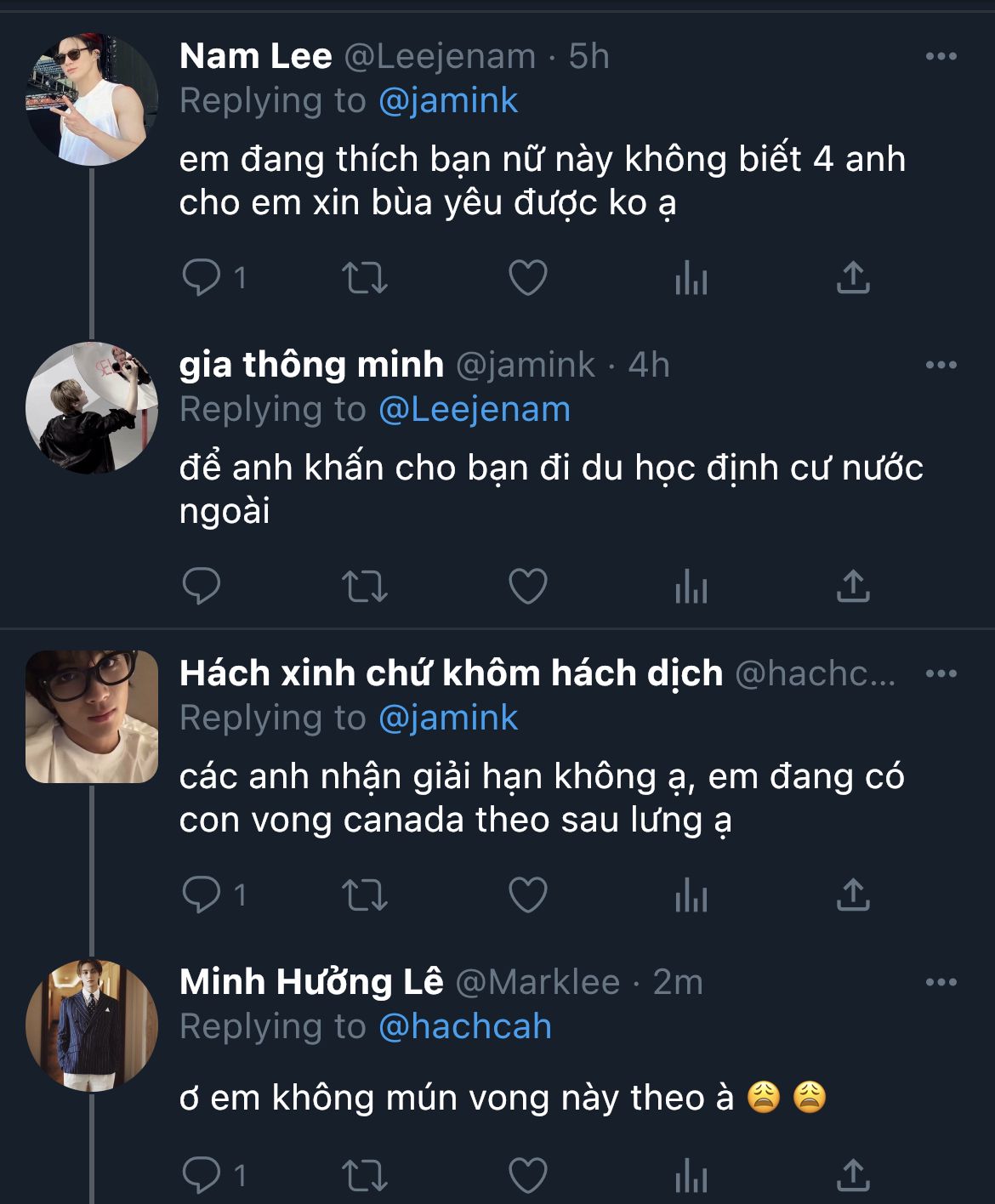Open Nam Lee's profile avatar
This screenshot has height=1204, width=995.
click(x=92, y=99)
